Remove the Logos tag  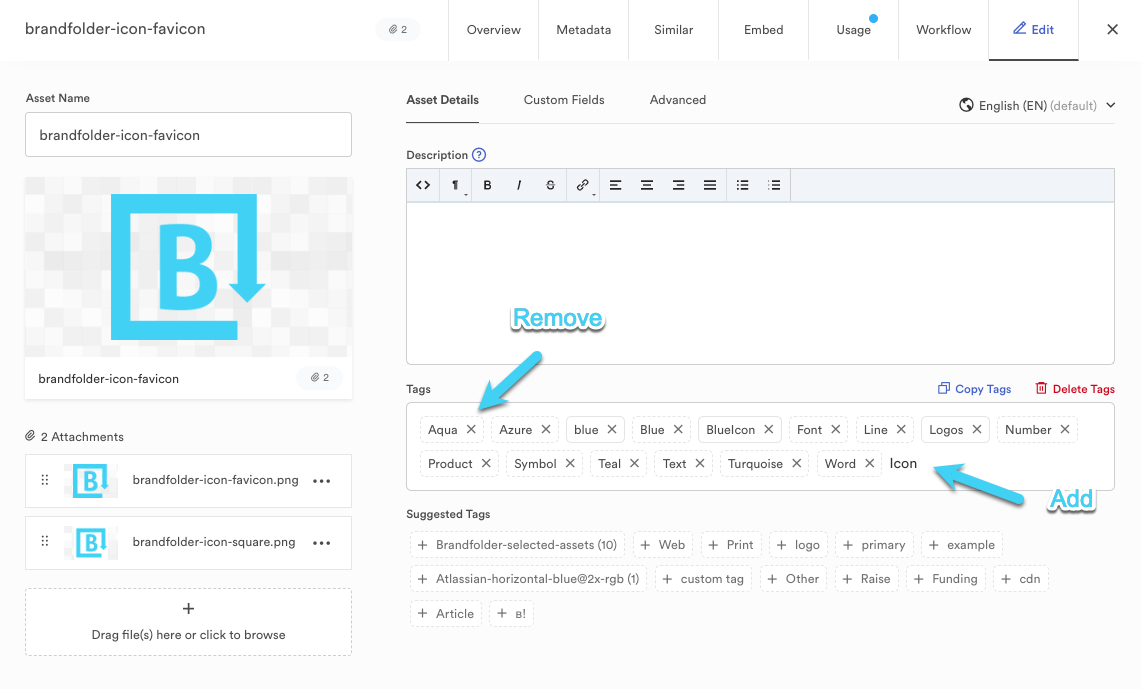click(977, 429)
